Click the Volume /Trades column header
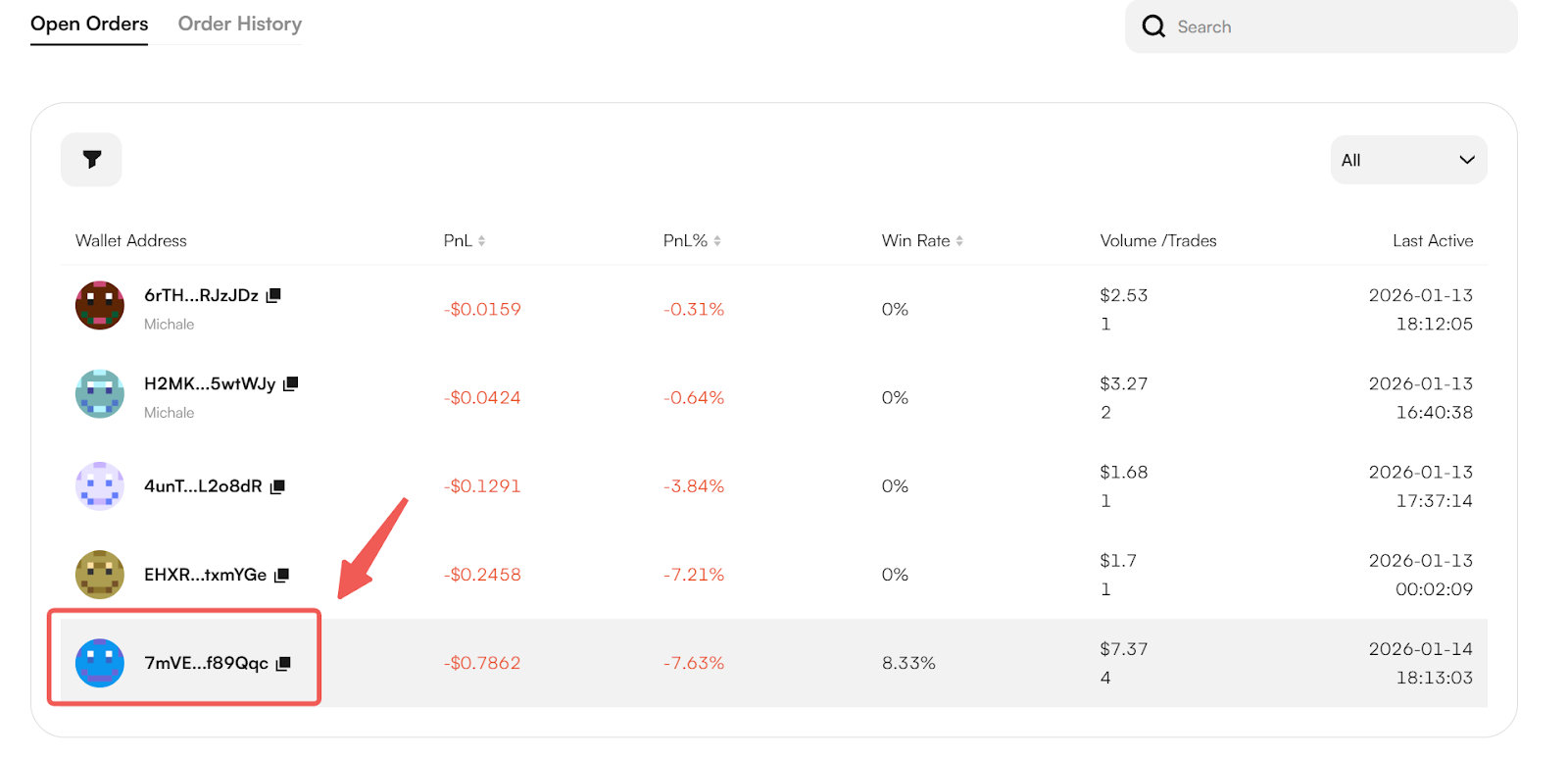The width and height of the screenshot is (1568, 759). coord(1157,241)
